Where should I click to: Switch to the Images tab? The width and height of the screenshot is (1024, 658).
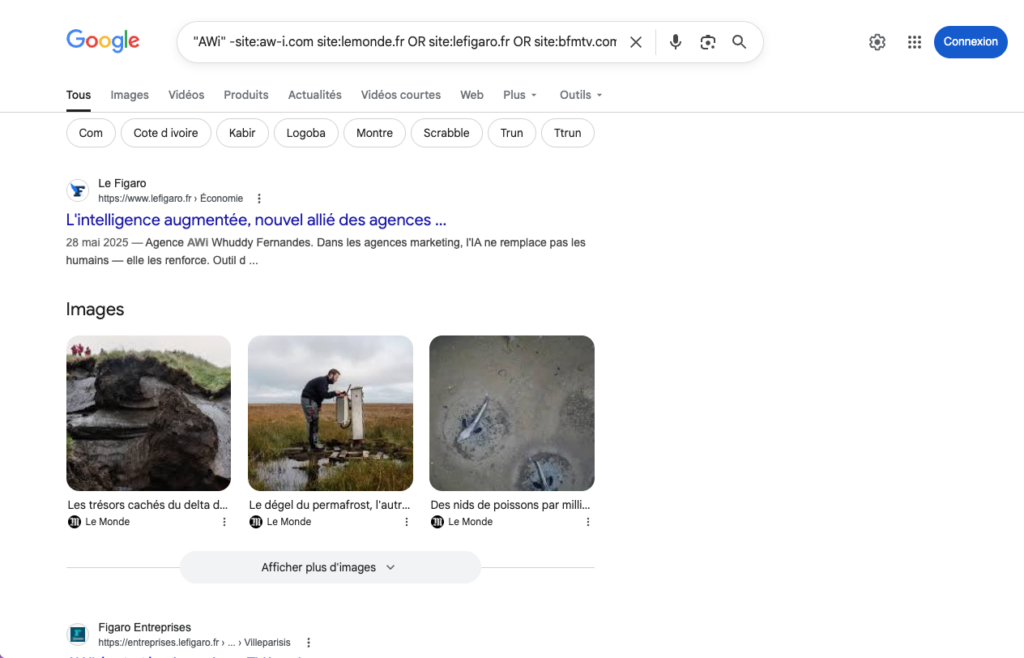click(129, 95)
